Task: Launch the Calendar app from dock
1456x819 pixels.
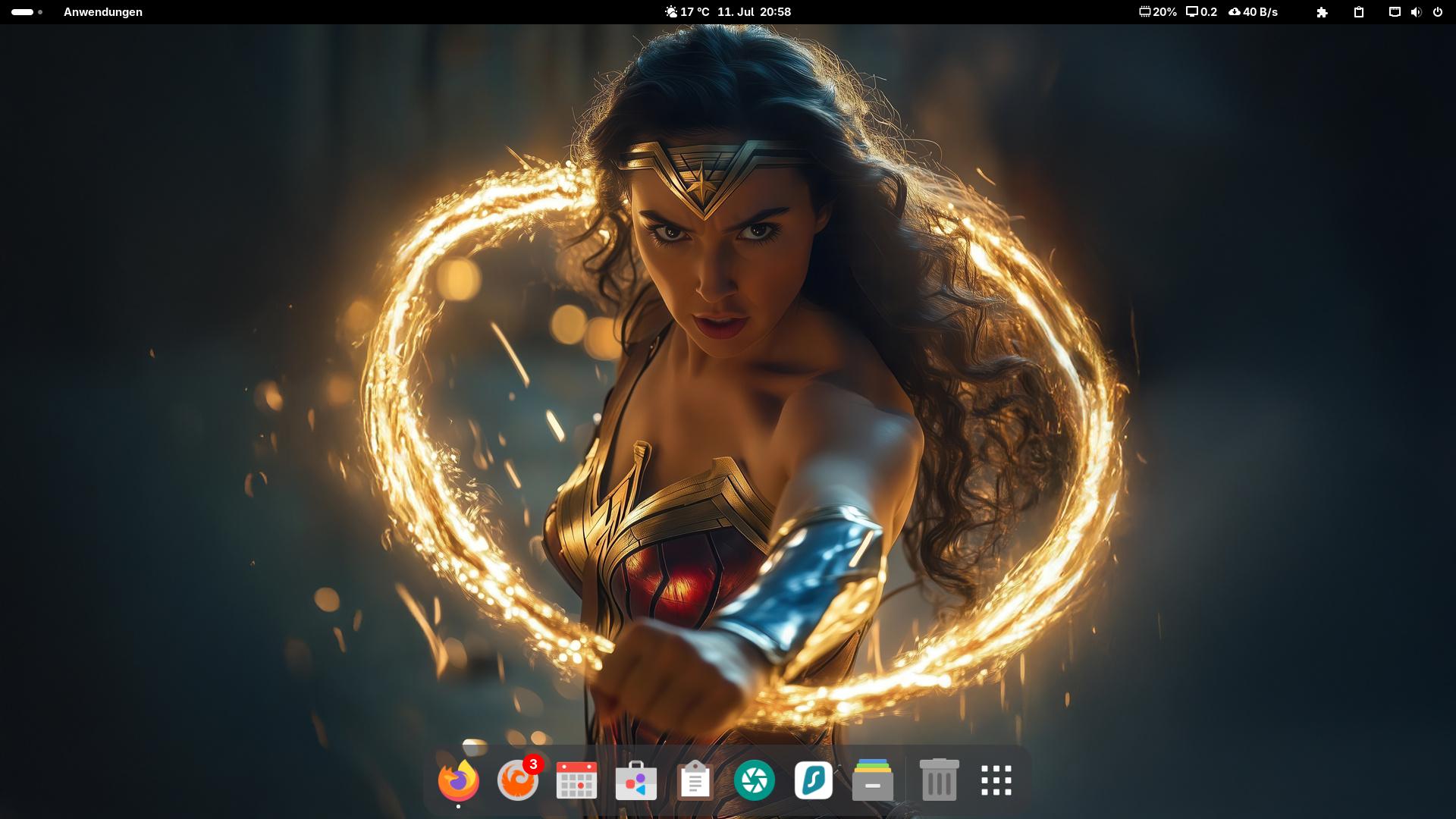Action: point(576,780)
